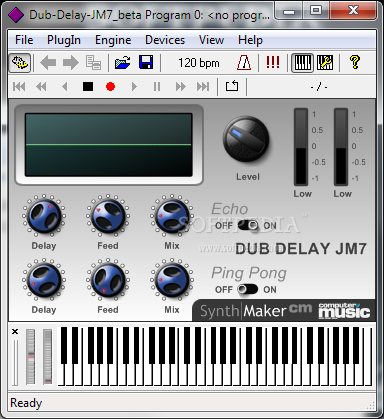Click the play transport button

(134, 87)
